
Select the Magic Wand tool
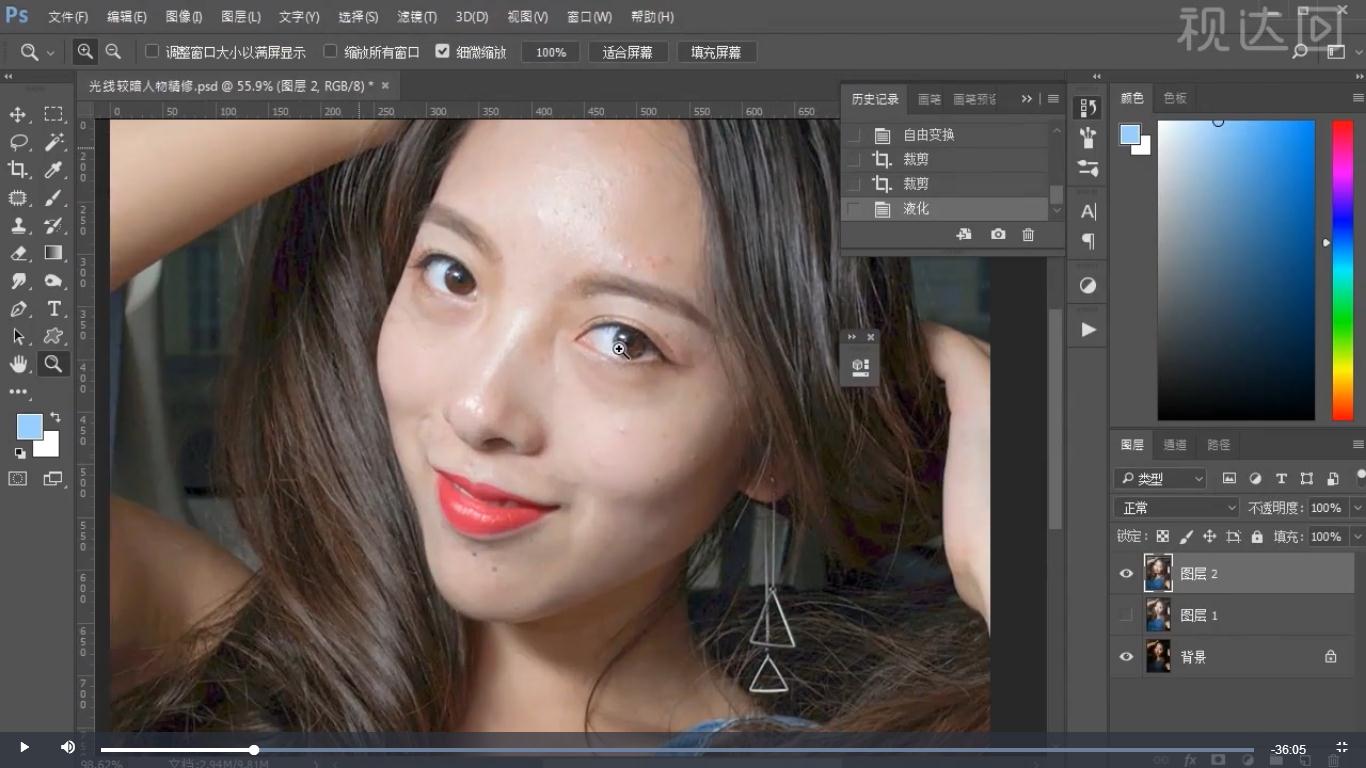[x=54, y=143]
